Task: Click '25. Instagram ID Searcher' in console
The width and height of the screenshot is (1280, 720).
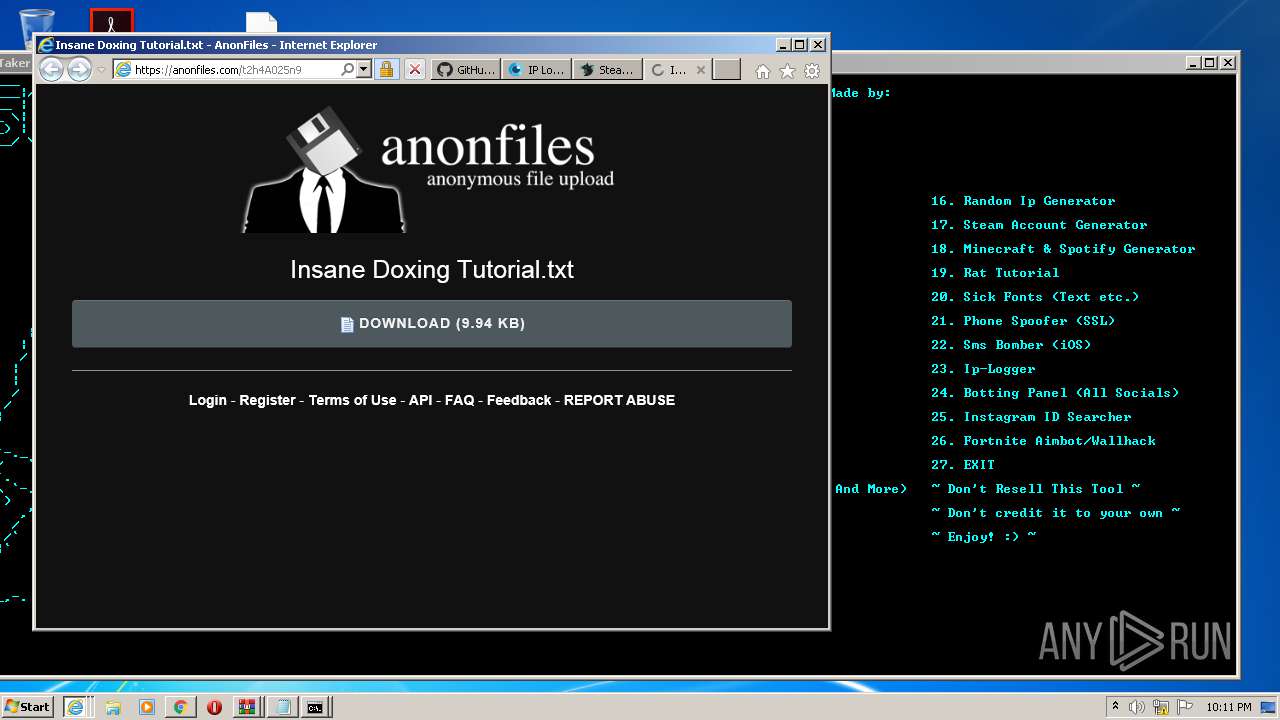Action: point(1031,417)
